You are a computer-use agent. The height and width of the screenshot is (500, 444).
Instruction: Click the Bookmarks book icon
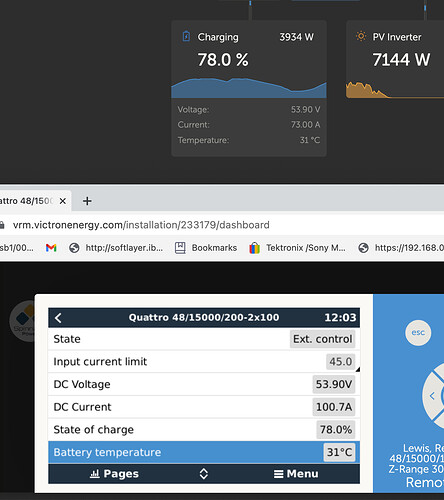pos(180,248)
